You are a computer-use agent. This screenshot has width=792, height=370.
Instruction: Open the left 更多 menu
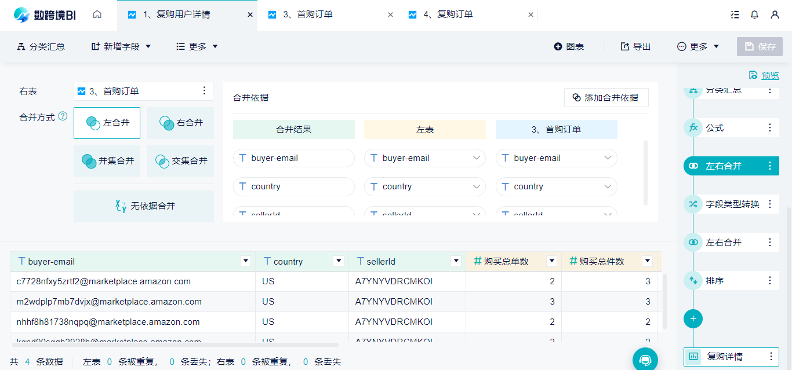(197, 46)
